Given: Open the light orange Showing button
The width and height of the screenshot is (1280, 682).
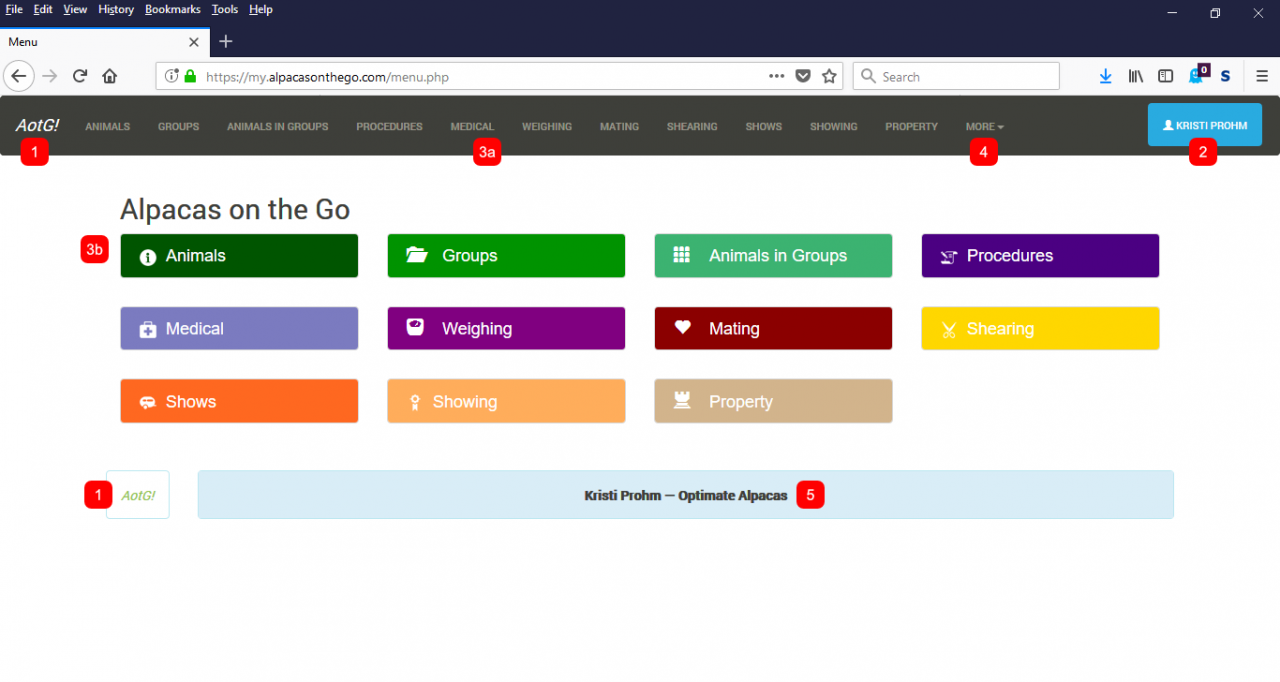Looking at the screenshot, I should [x=506, y=402].
